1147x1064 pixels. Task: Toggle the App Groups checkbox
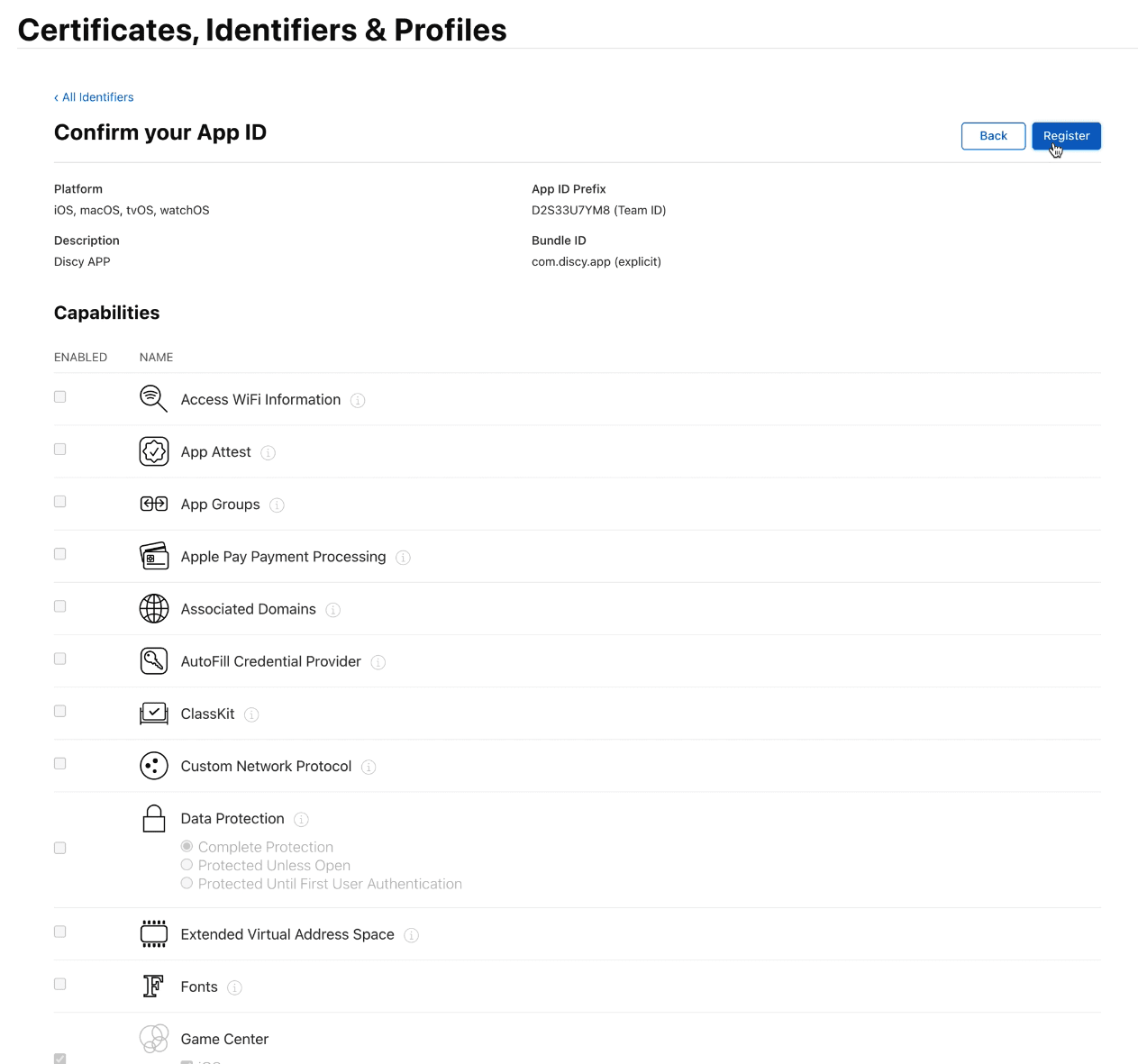pos(60,502)
